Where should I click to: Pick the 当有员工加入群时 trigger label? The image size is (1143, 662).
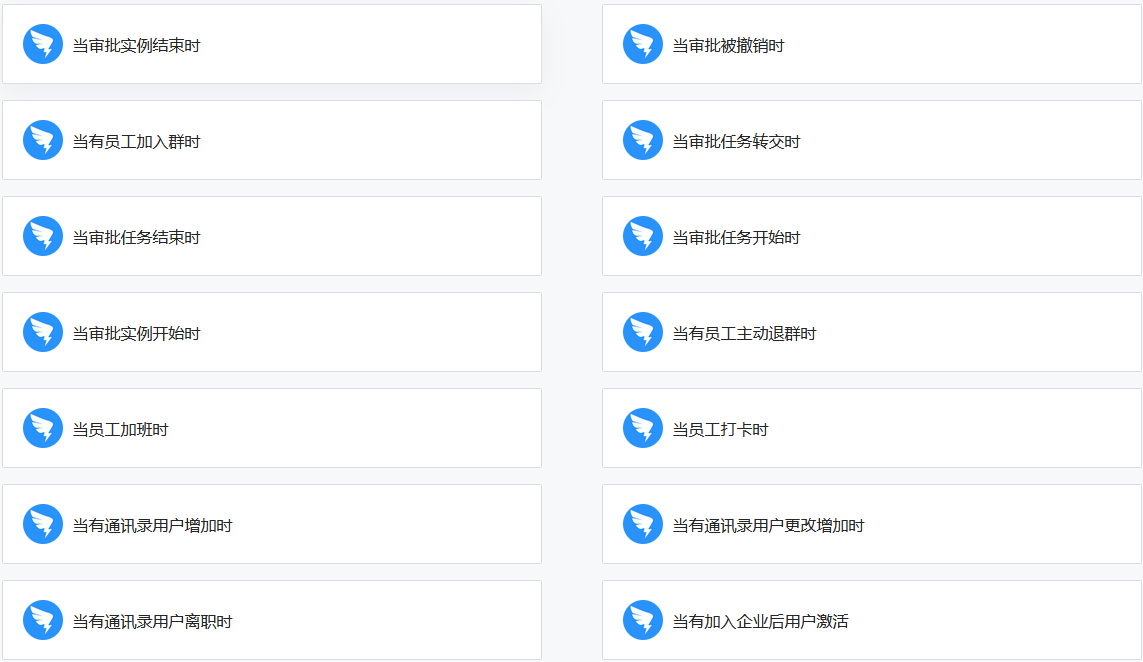[x=136, y=142]
